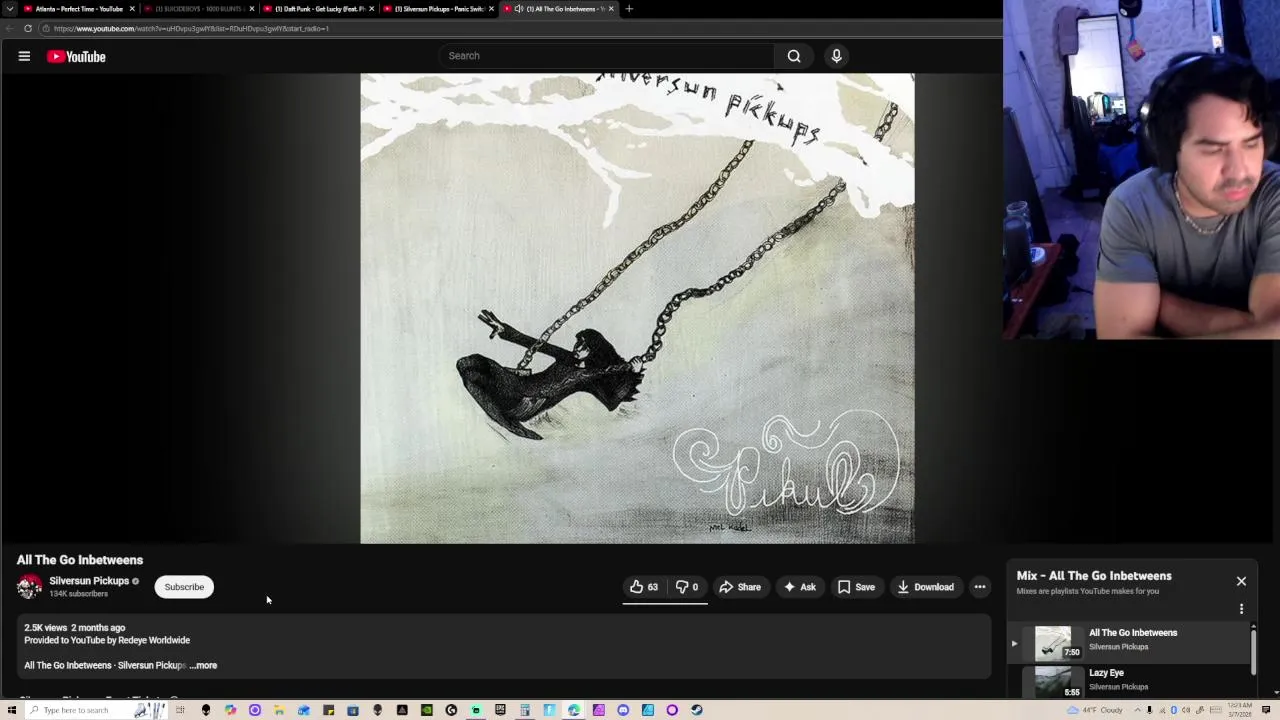Open Calculator from the taskbar
1280x720 pixels.
(524, 710)
